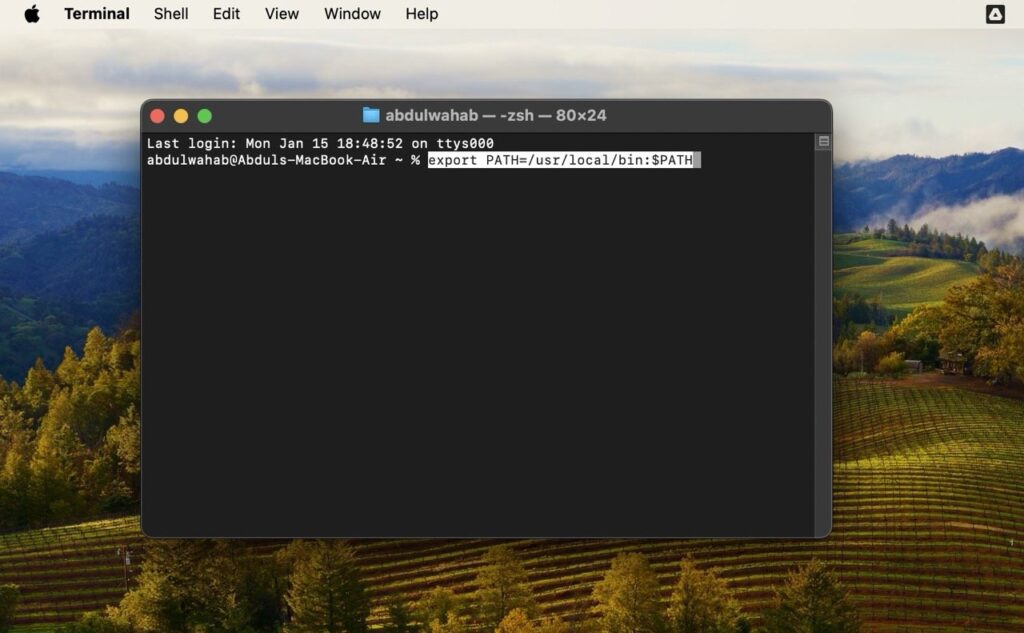Open the View menu
The height and width of the screenshot is (633, 1024).
click(281, 14)
